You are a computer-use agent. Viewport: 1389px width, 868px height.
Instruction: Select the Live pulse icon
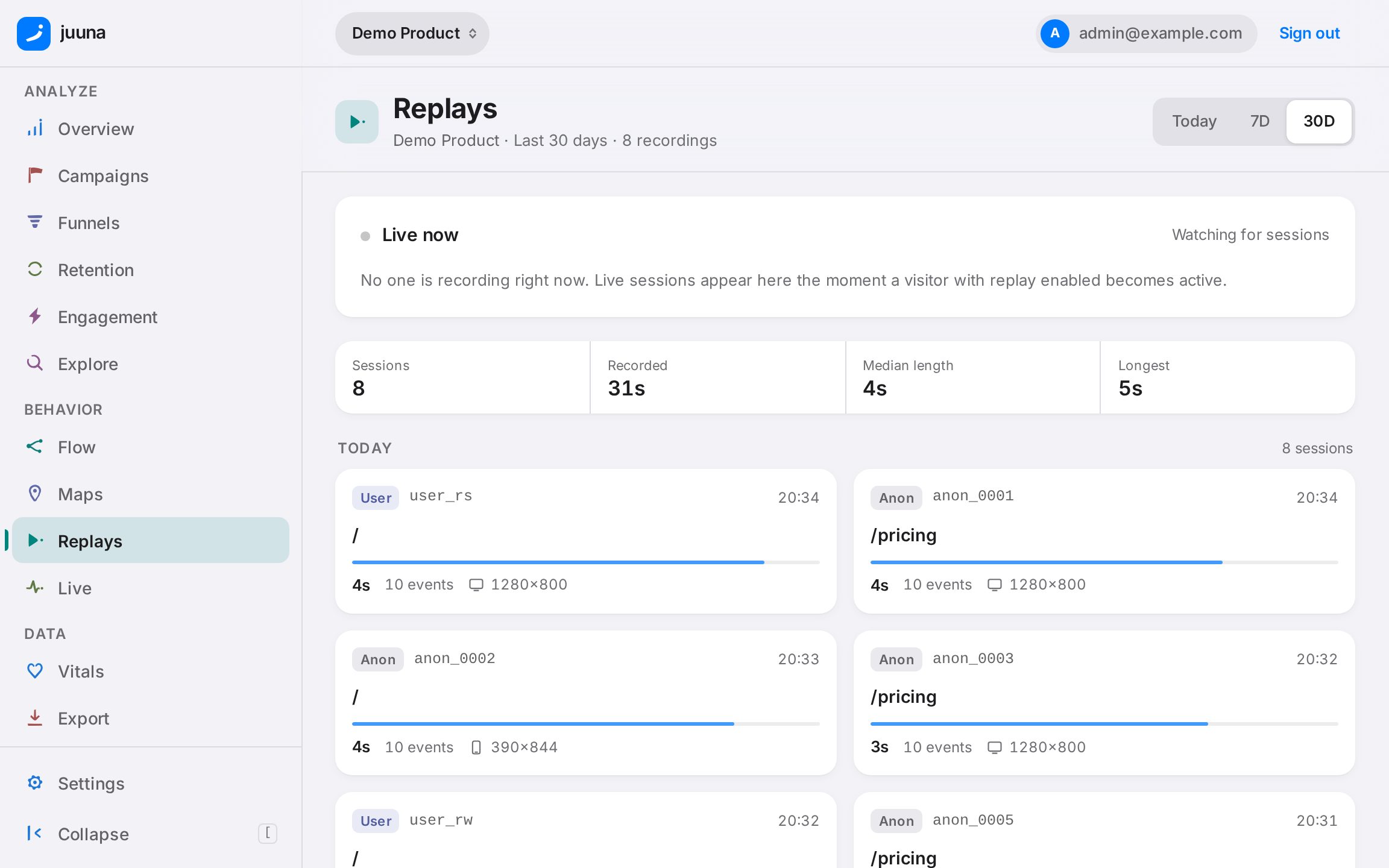(35, 588)
